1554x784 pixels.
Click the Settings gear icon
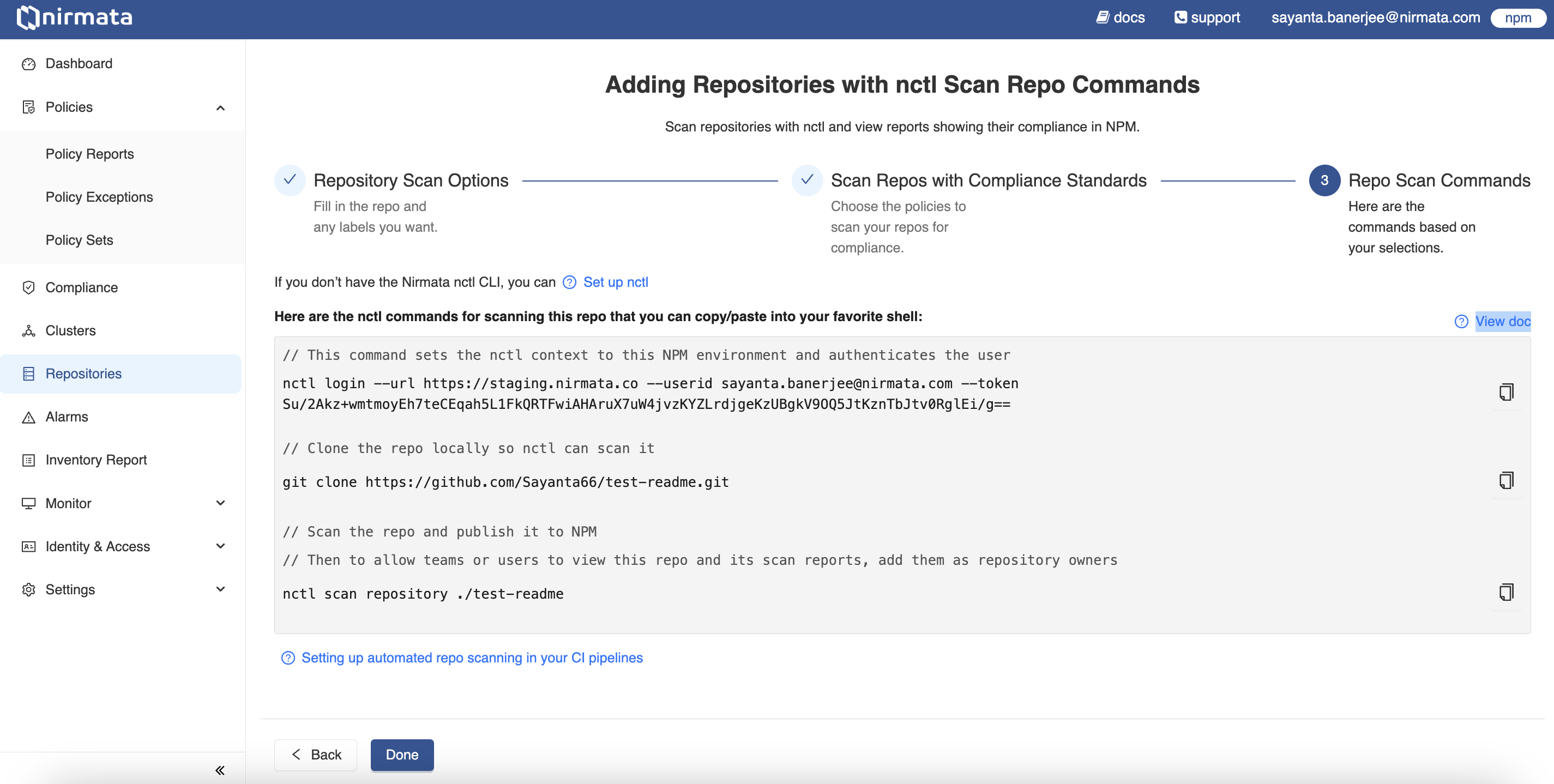[x=28, y=590]
